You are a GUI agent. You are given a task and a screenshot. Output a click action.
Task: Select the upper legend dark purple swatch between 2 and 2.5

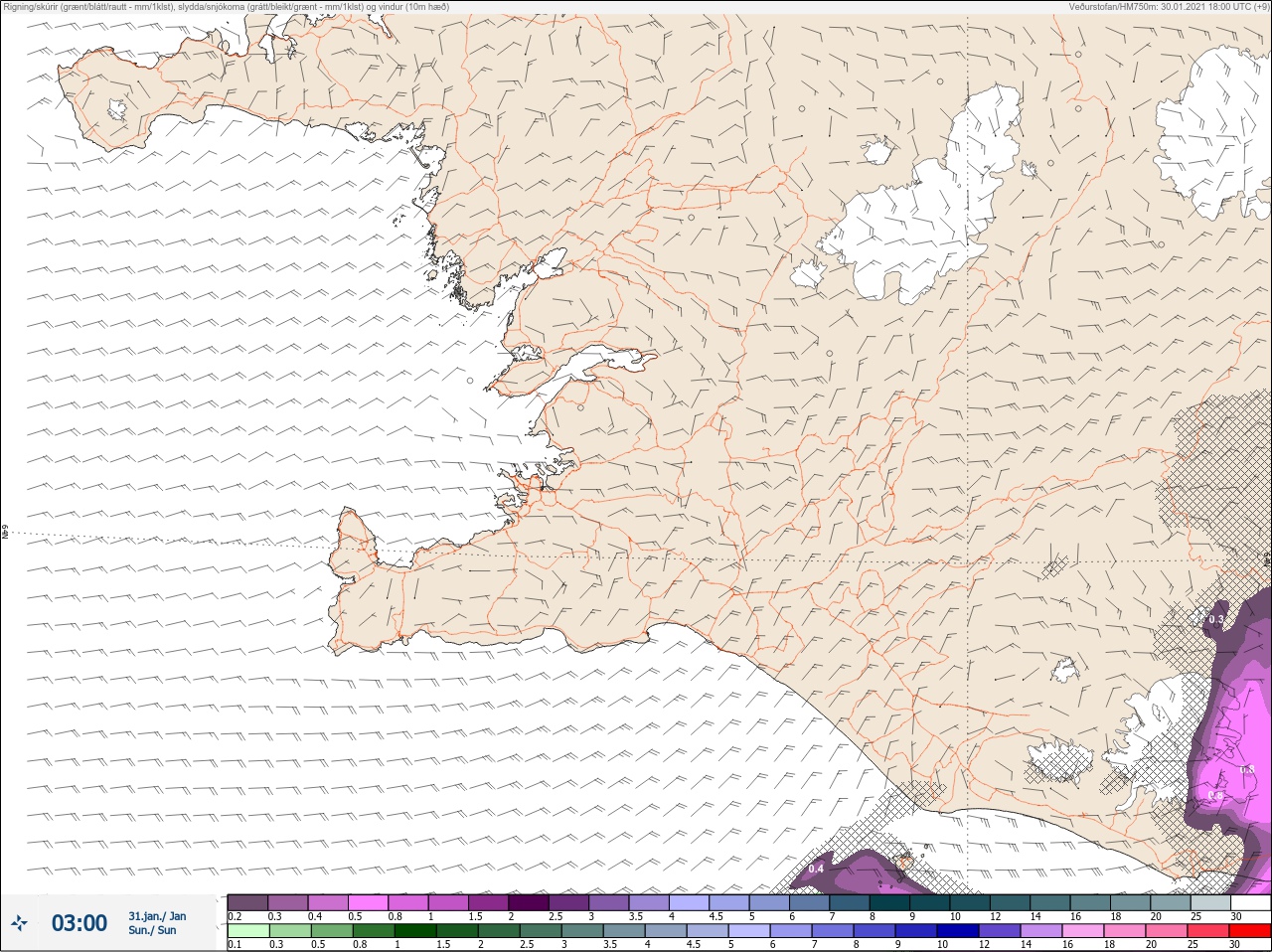529,902
